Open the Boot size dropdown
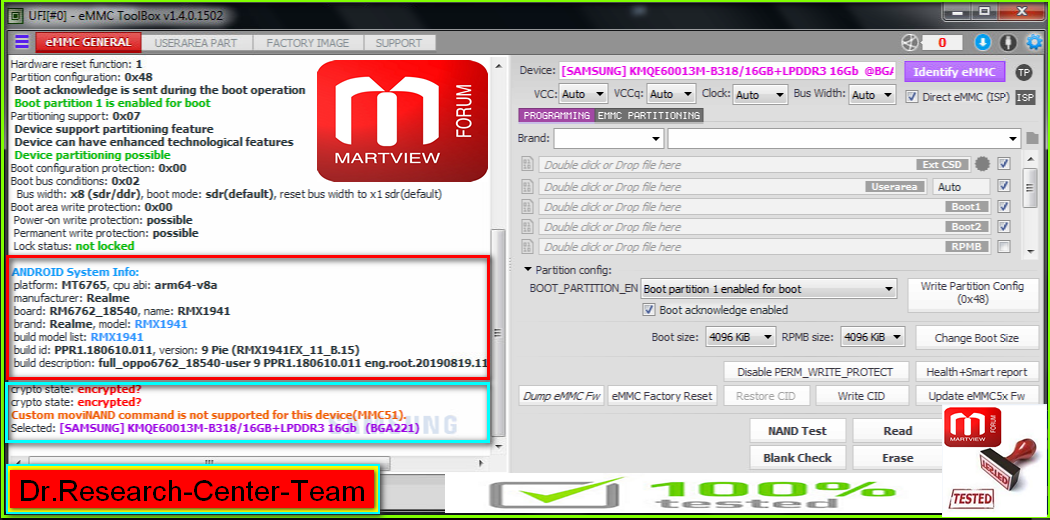Viewport: 1050px width, 520px height. pos(741,337)
